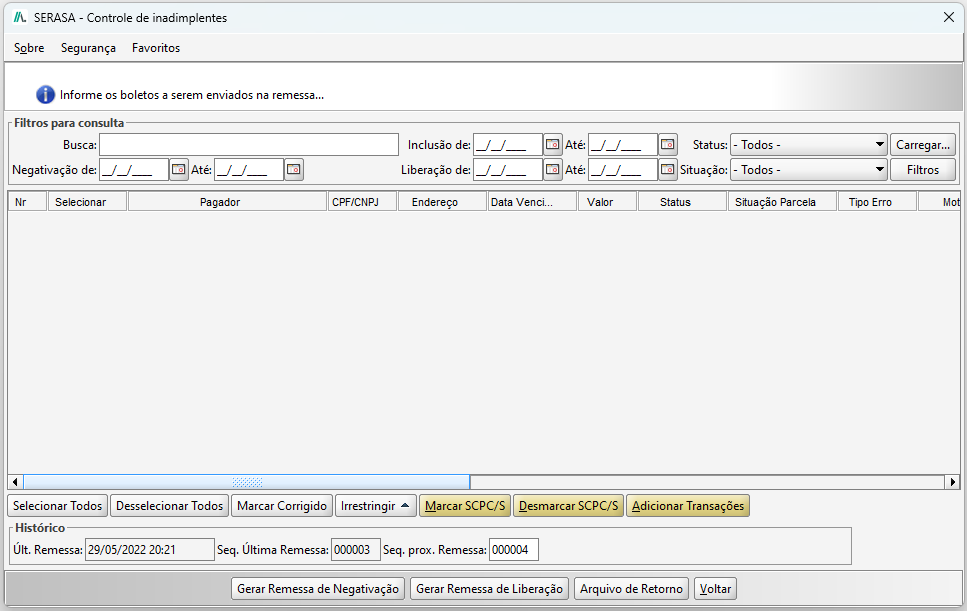Click the Carregar... button
Image resolution: width=967 pixels, height=611 pixels.
point(923,145)
